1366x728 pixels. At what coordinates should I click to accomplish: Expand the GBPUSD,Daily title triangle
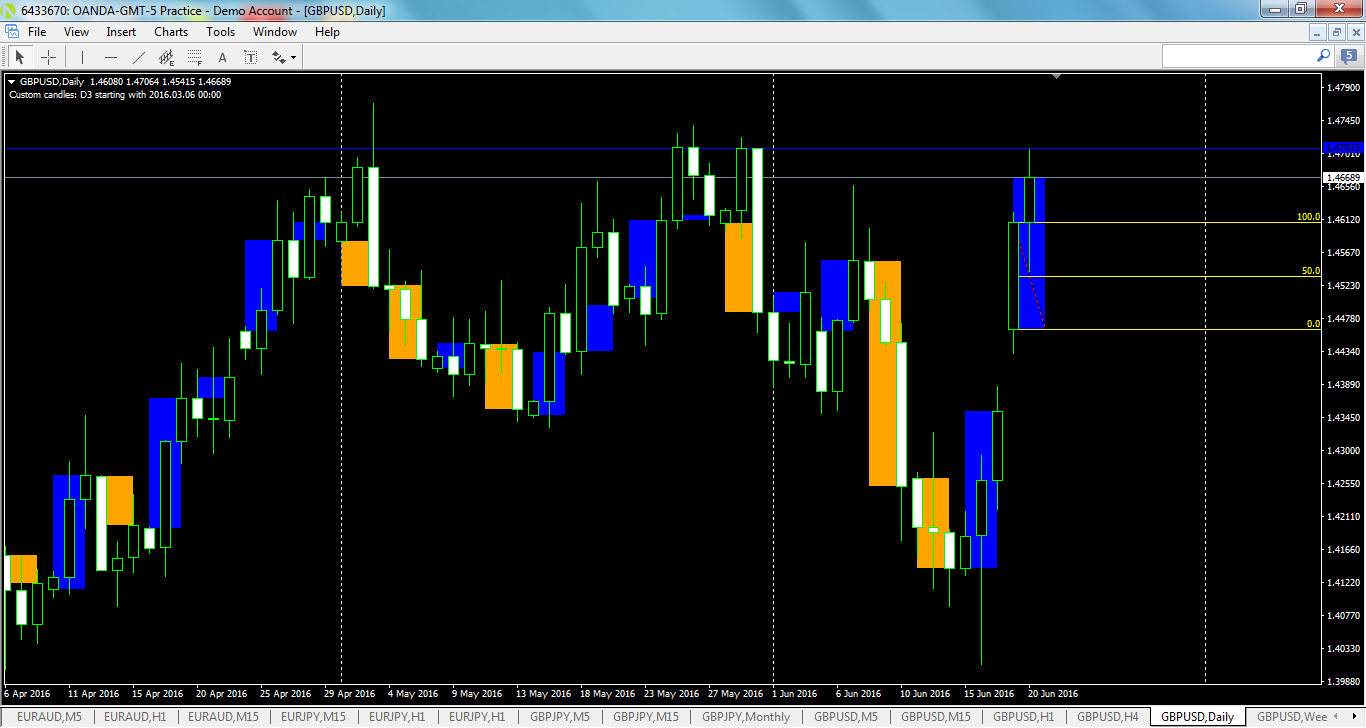tap(10, 82)
